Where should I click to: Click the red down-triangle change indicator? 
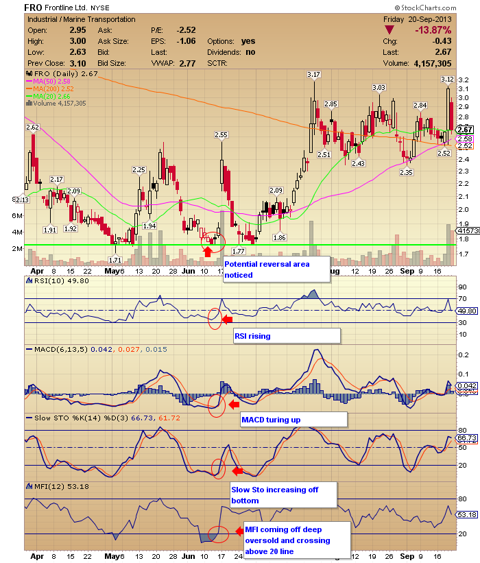click(x=389, y=30)
